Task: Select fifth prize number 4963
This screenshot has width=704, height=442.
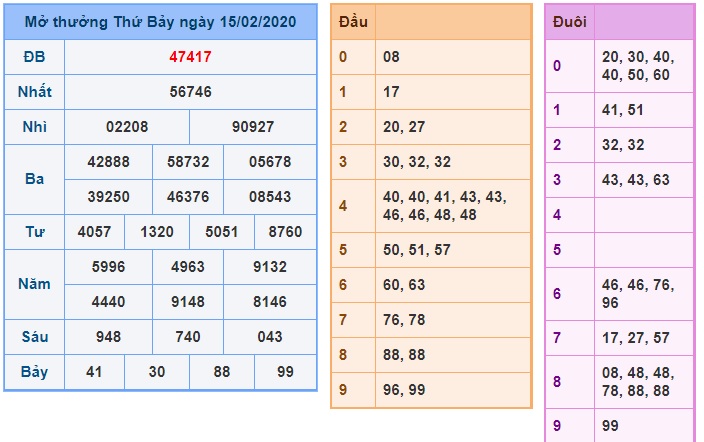Action: tap(188, 267)
